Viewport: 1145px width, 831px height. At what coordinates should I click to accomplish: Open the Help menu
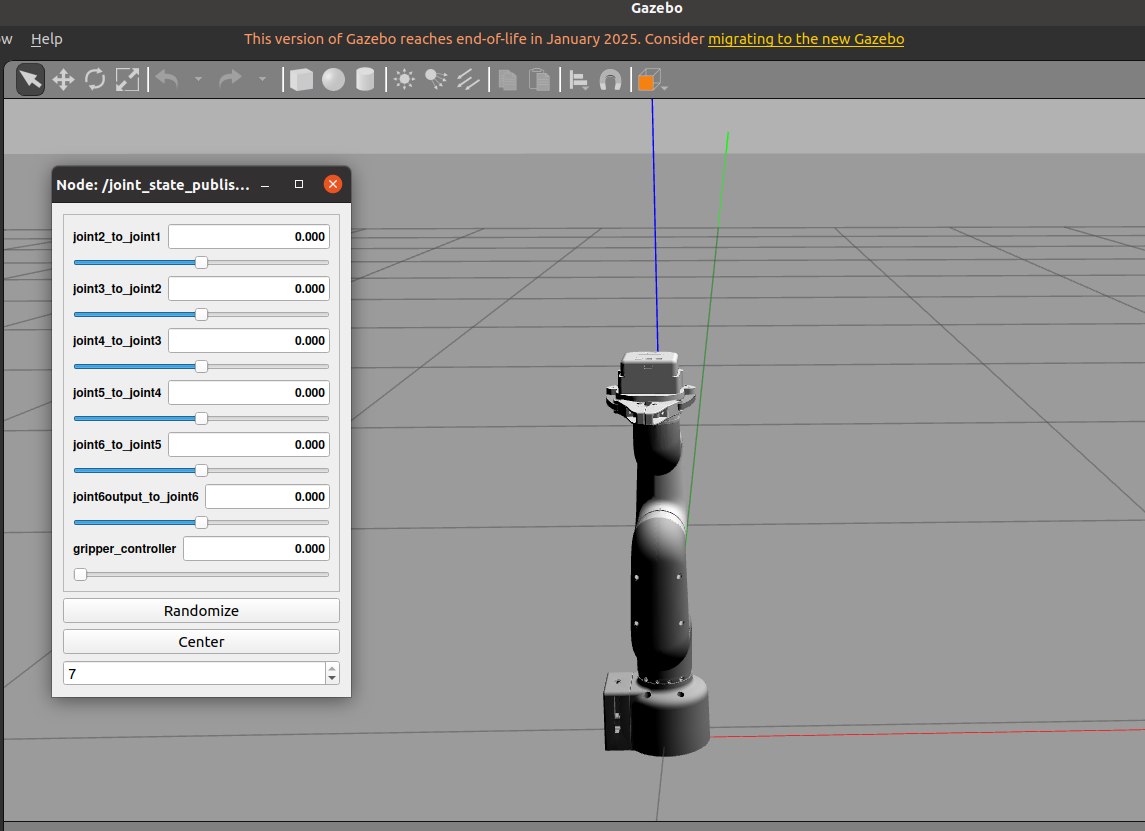pos(46,39)
